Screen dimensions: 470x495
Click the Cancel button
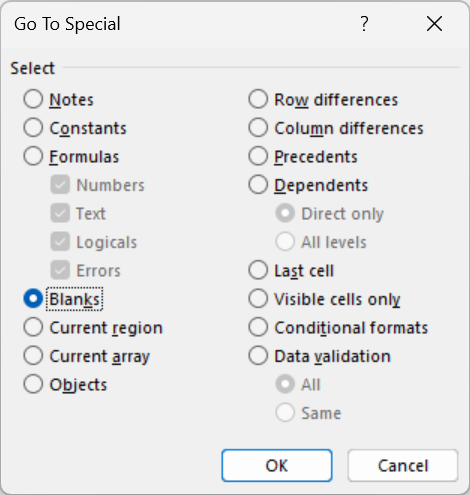403,465
